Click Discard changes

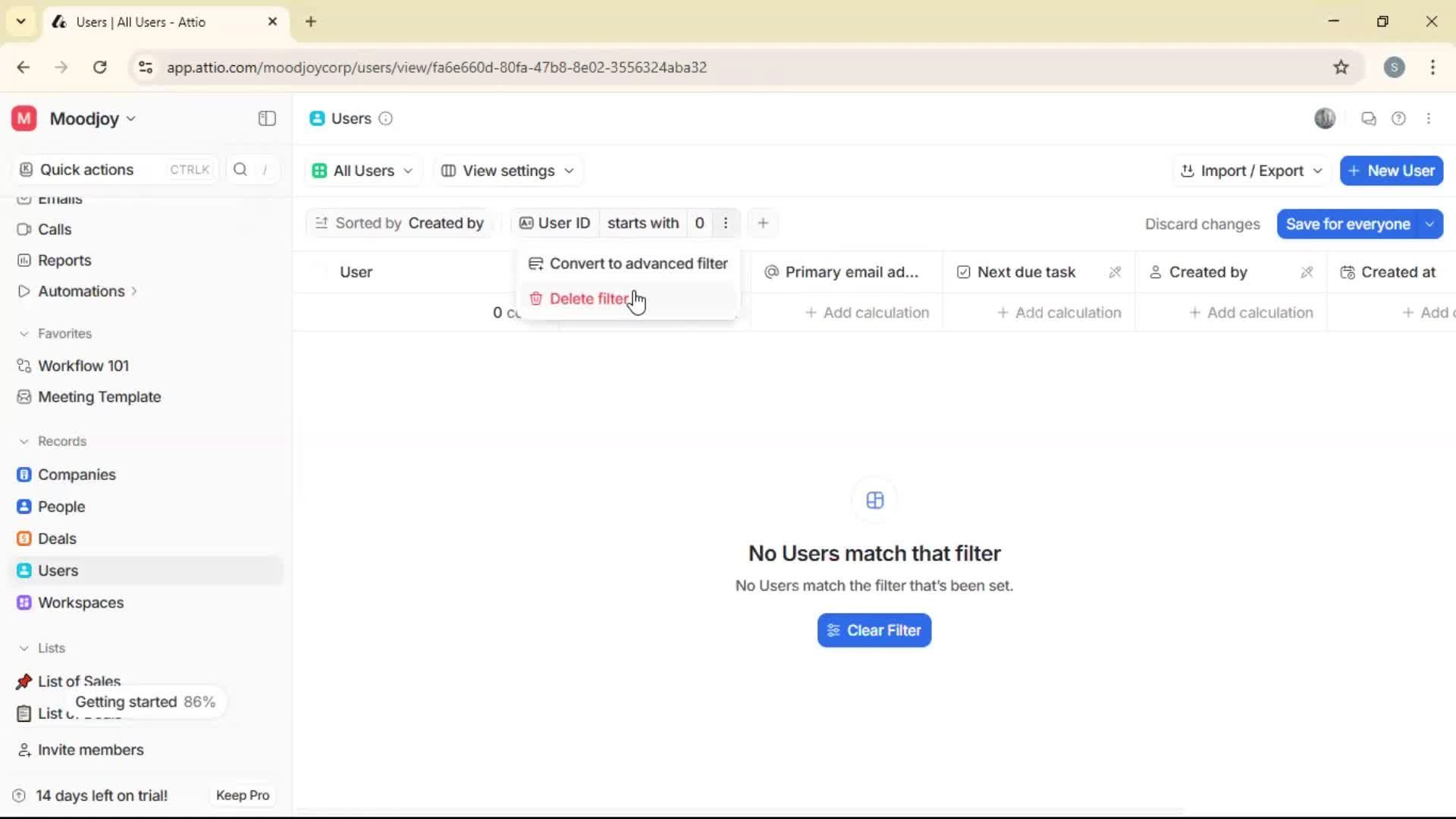coord(1203,224)
